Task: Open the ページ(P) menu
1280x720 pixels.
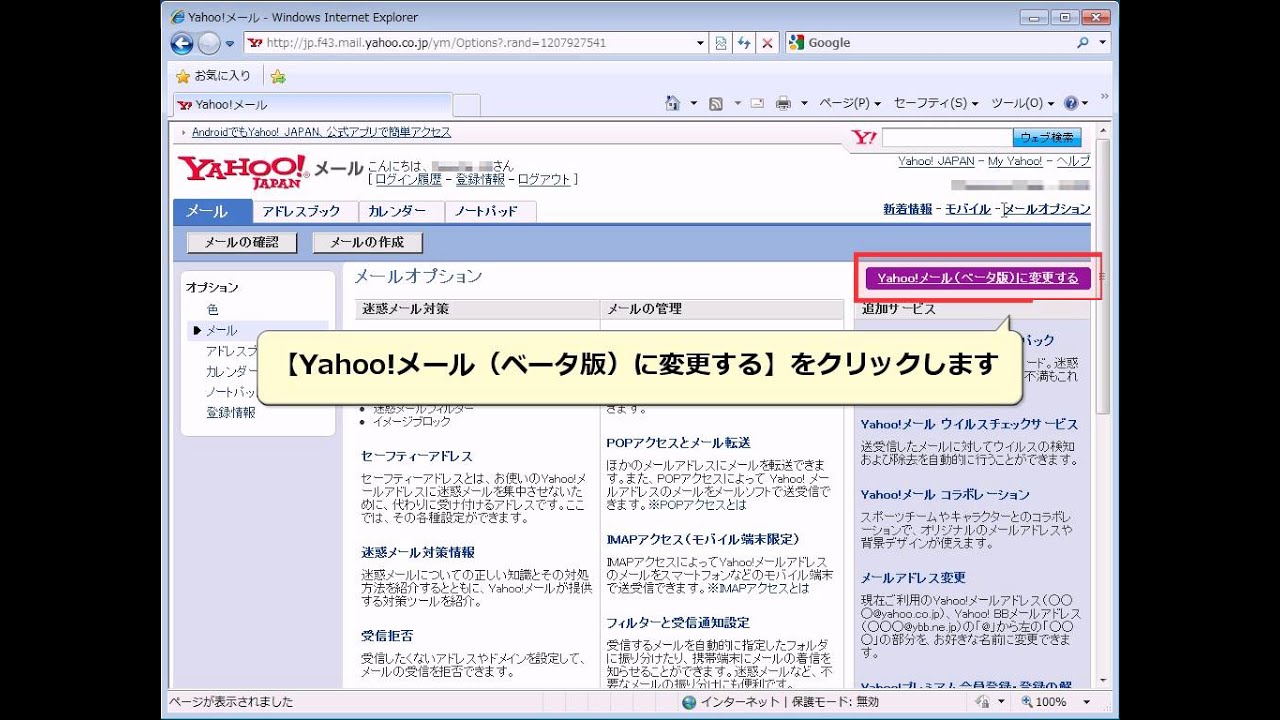Action: pos(850,103)
